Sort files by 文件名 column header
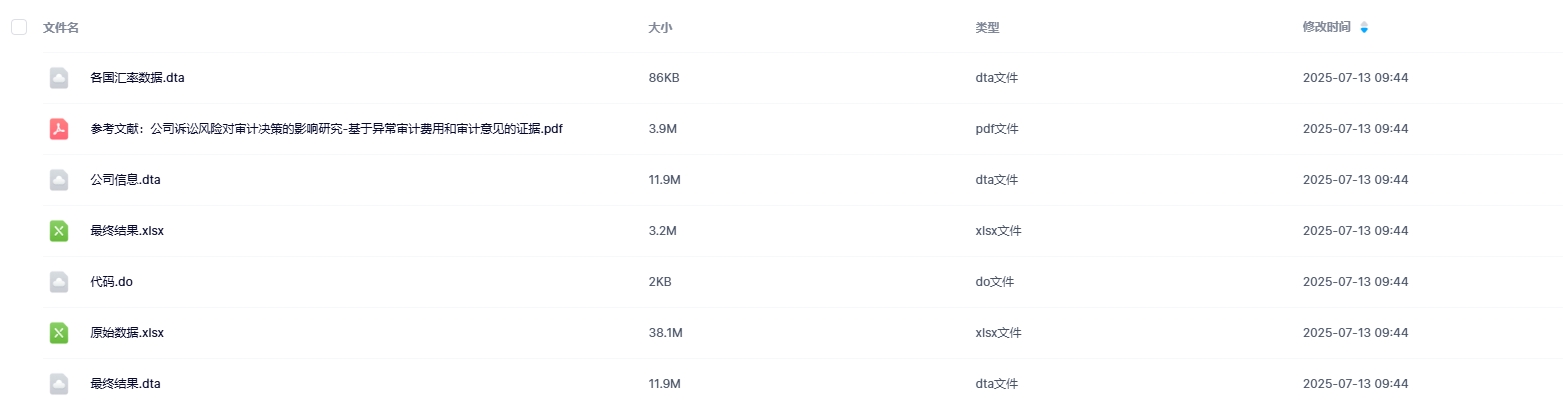This screenshot has height=406, width=1563. point(61,28)
